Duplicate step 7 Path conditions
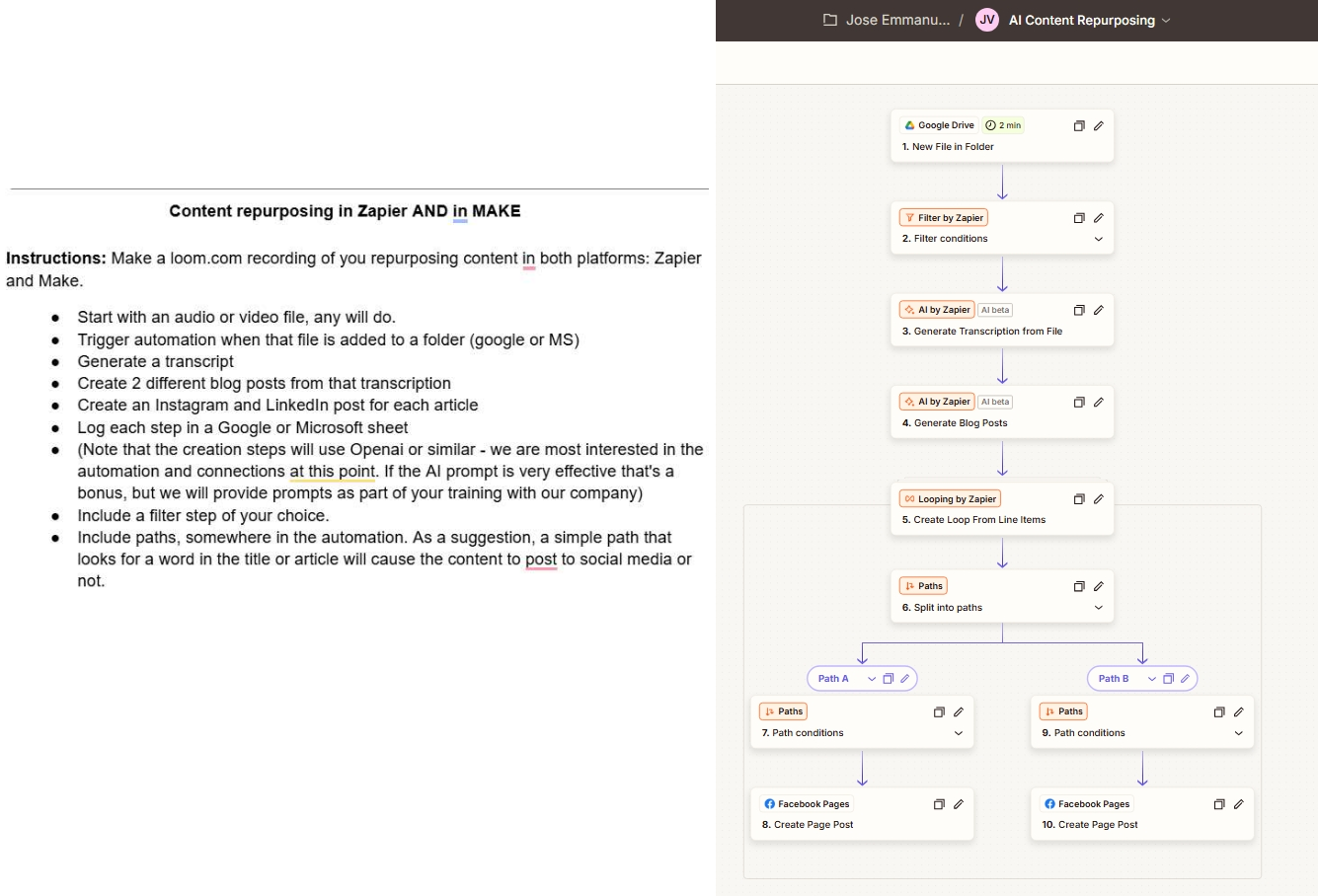The width and height of the screenshot is (1318, 896). click(939, 711)
